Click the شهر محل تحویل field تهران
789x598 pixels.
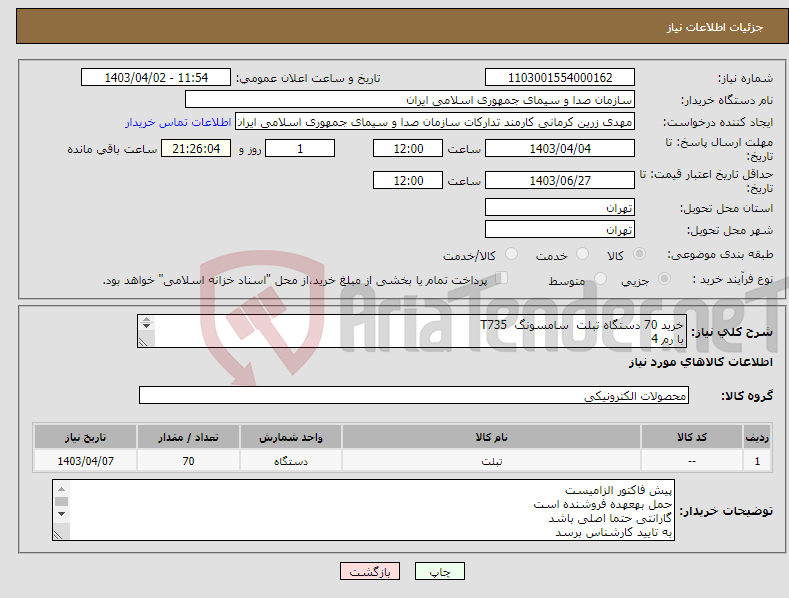coord(560,230)
